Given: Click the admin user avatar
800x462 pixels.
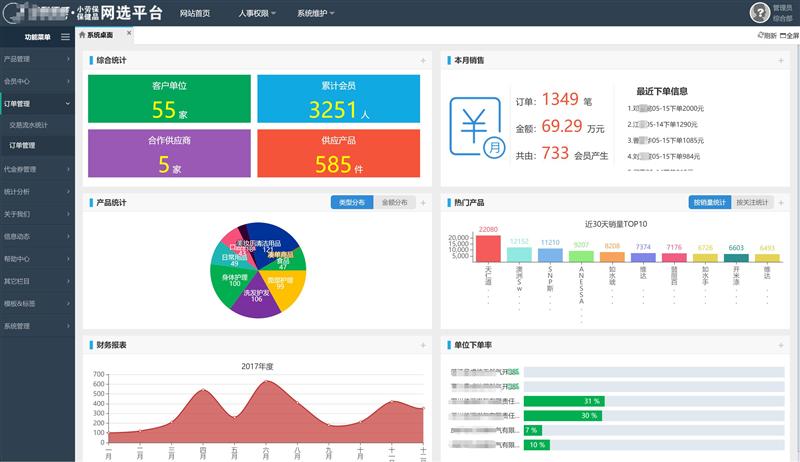Looking at the screenshot, I should point(759,12).
